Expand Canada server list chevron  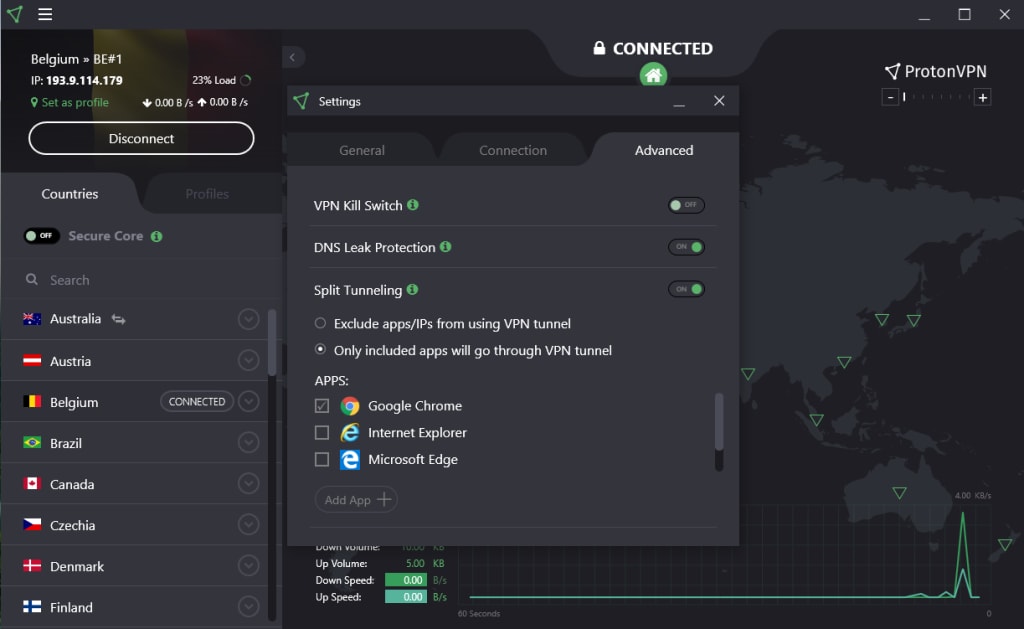(x=248, y=483)
